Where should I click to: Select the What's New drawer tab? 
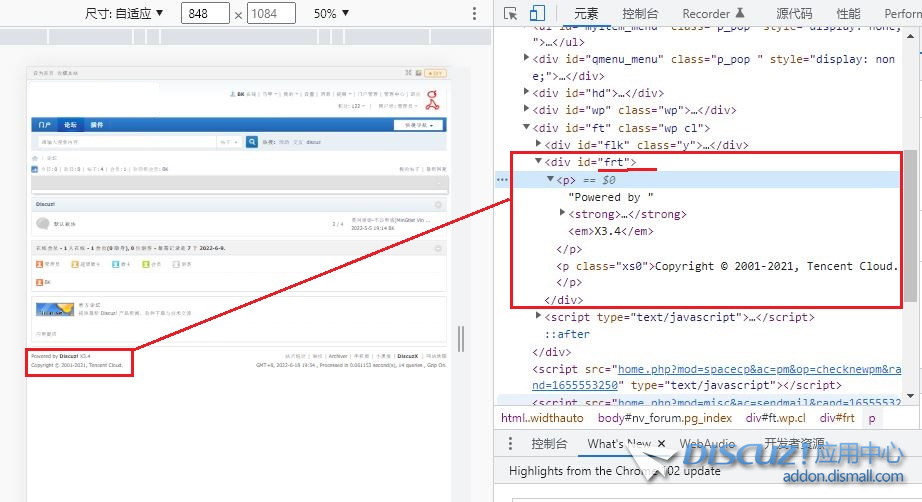click(619, 444)
